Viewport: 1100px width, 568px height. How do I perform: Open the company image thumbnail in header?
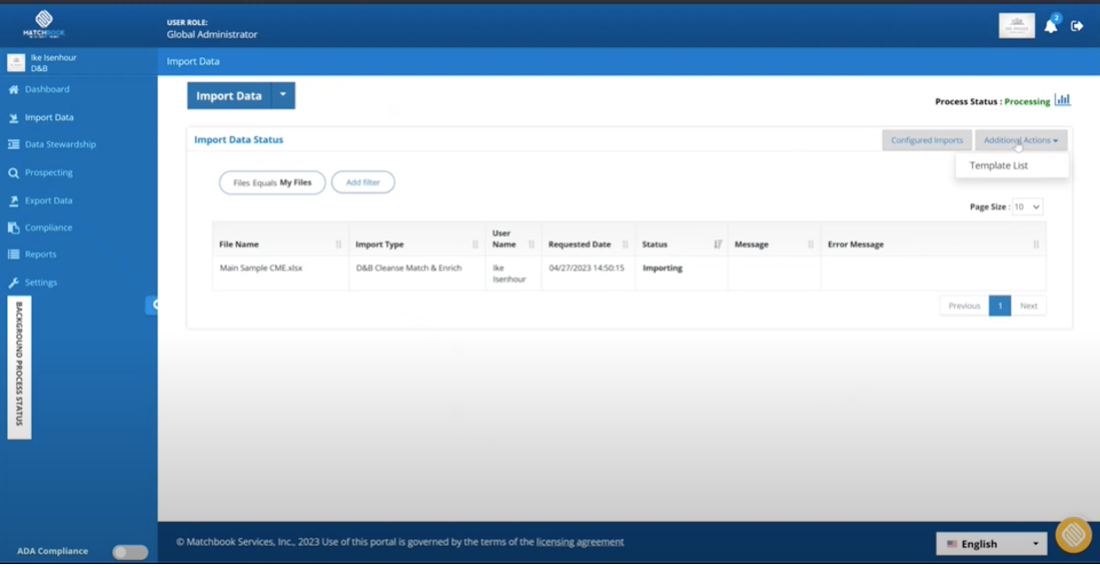pyautogui.click(x=1017, y=26)
